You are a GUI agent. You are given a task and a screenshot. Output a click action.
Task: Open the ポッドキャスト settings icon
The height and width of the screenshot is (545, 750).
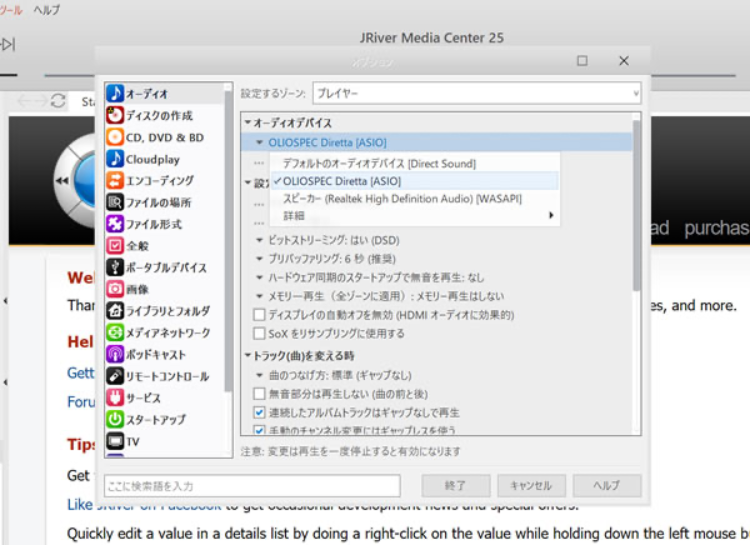pyautogui.click(x=115, y=354)
